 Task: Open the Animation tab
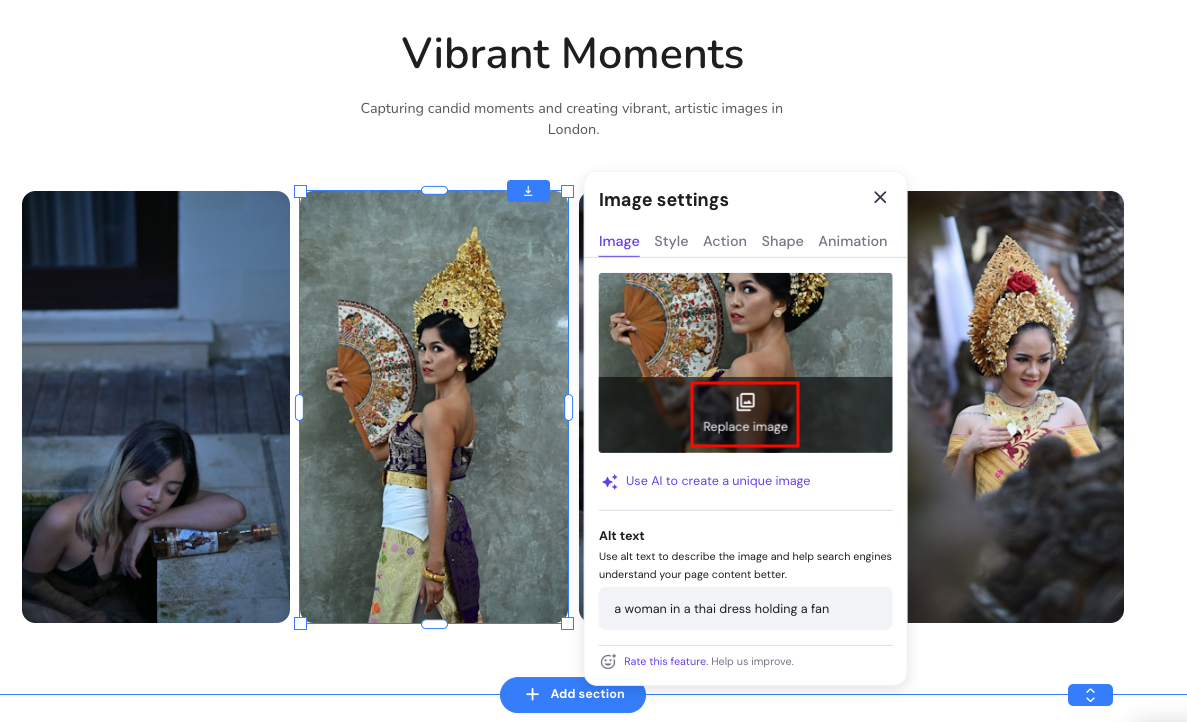852,241
